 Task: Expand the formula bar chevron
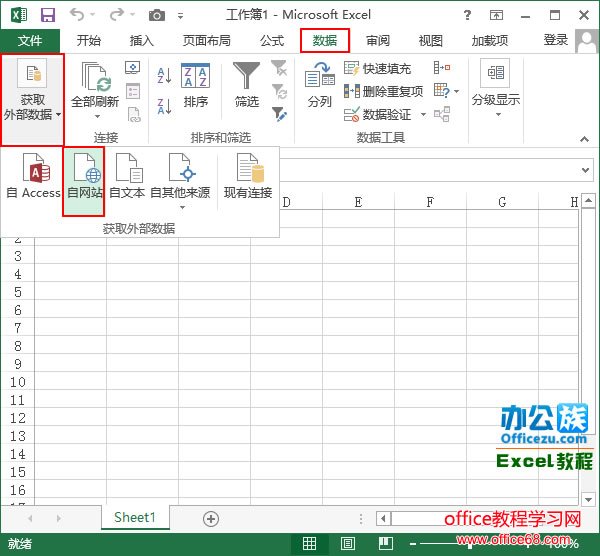[585, 170]
